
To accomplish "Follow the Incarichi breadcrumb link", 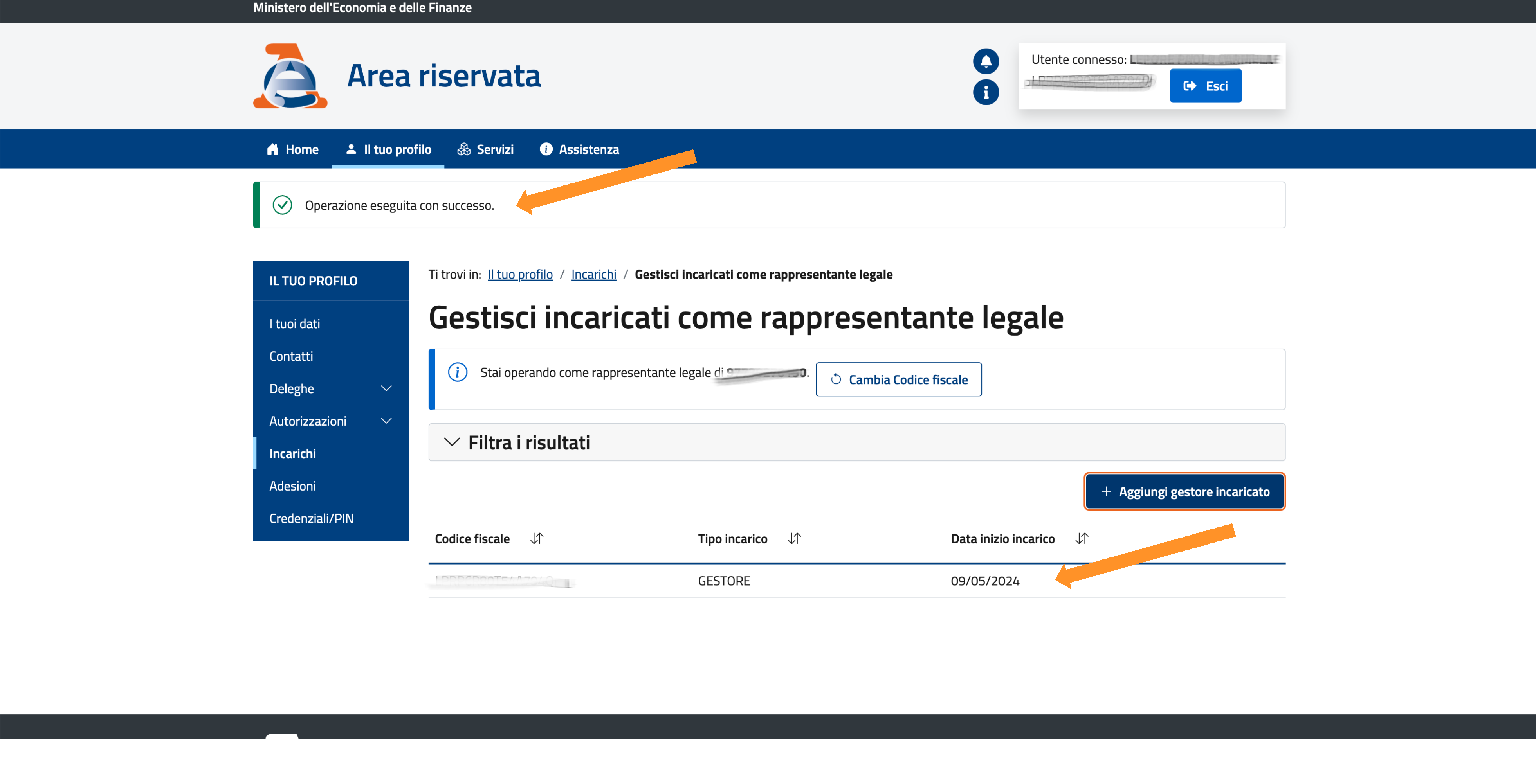I will [593, 274].
